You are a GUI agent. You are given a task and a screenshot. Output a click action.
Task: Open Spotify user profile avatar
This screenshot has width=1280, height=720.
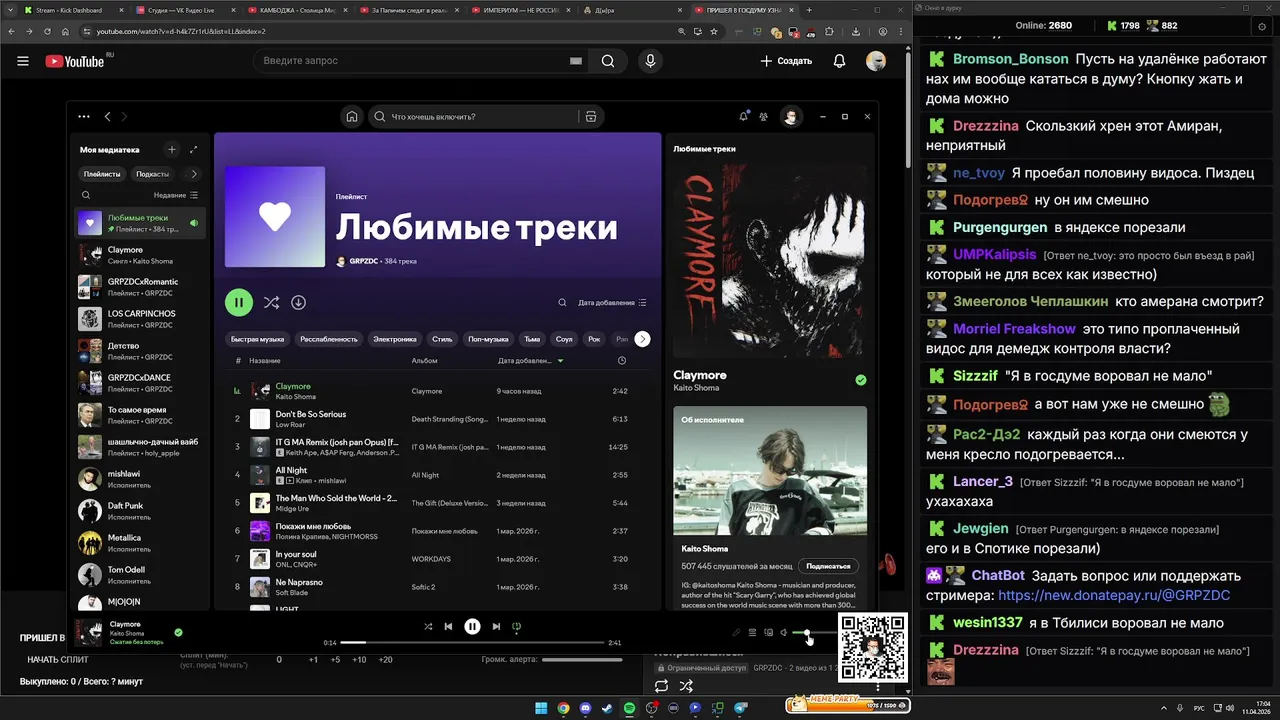(x=790, y=117)
